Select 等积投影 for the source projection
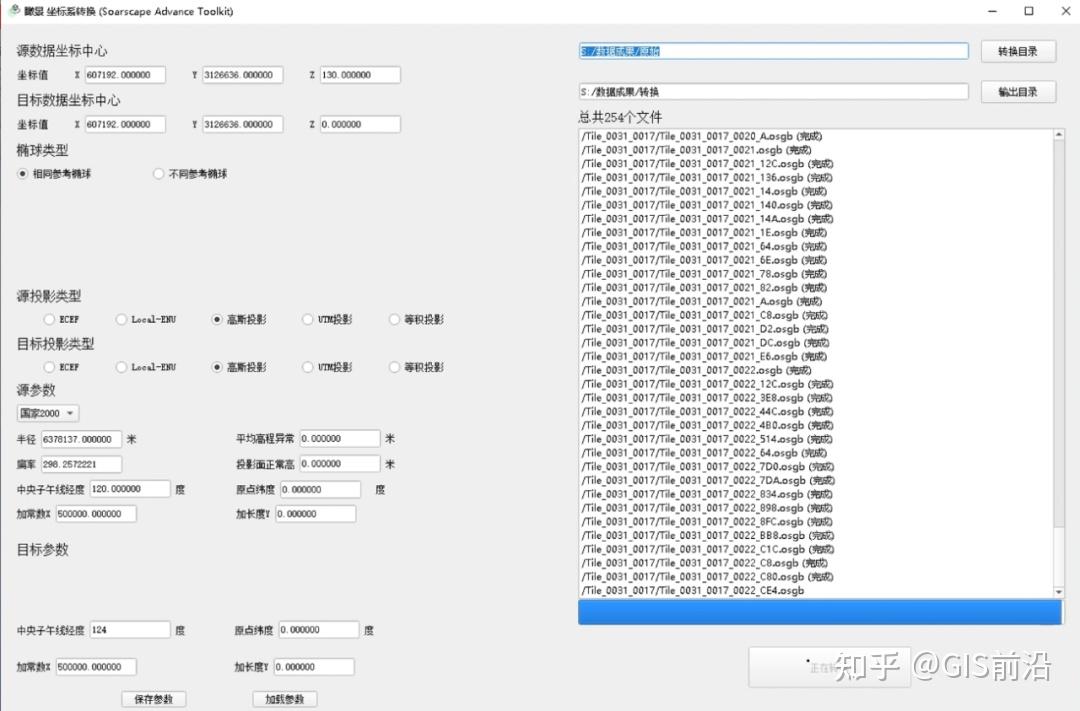The height and width of the screenshot is (711, 1080). coord(394,319)
